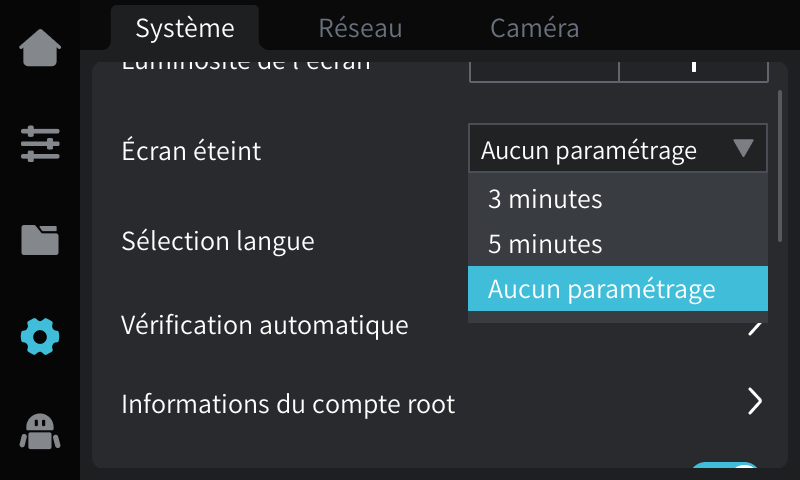Screen dimensions: 800x480
Task: Open the Informations du compte root label
Action: (288, 404)
